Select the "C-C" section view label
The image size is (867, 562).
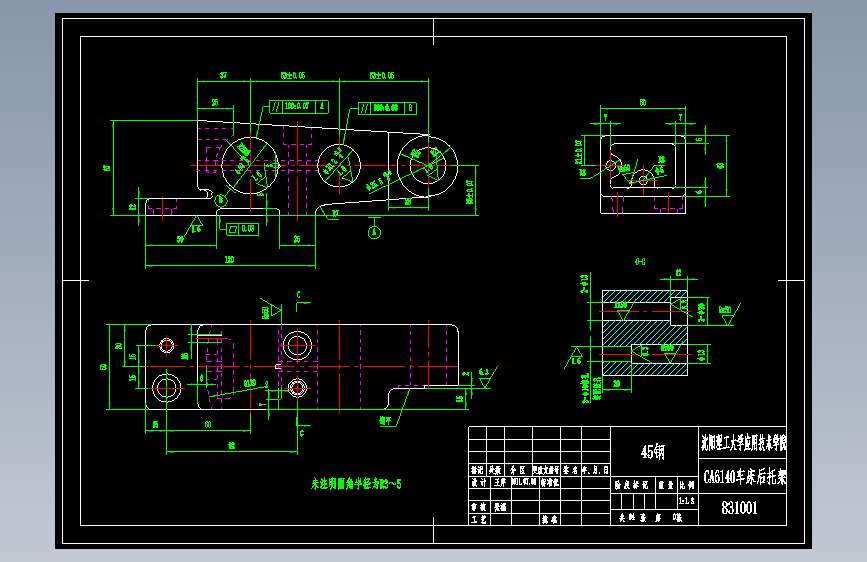(x=640, y=262)
